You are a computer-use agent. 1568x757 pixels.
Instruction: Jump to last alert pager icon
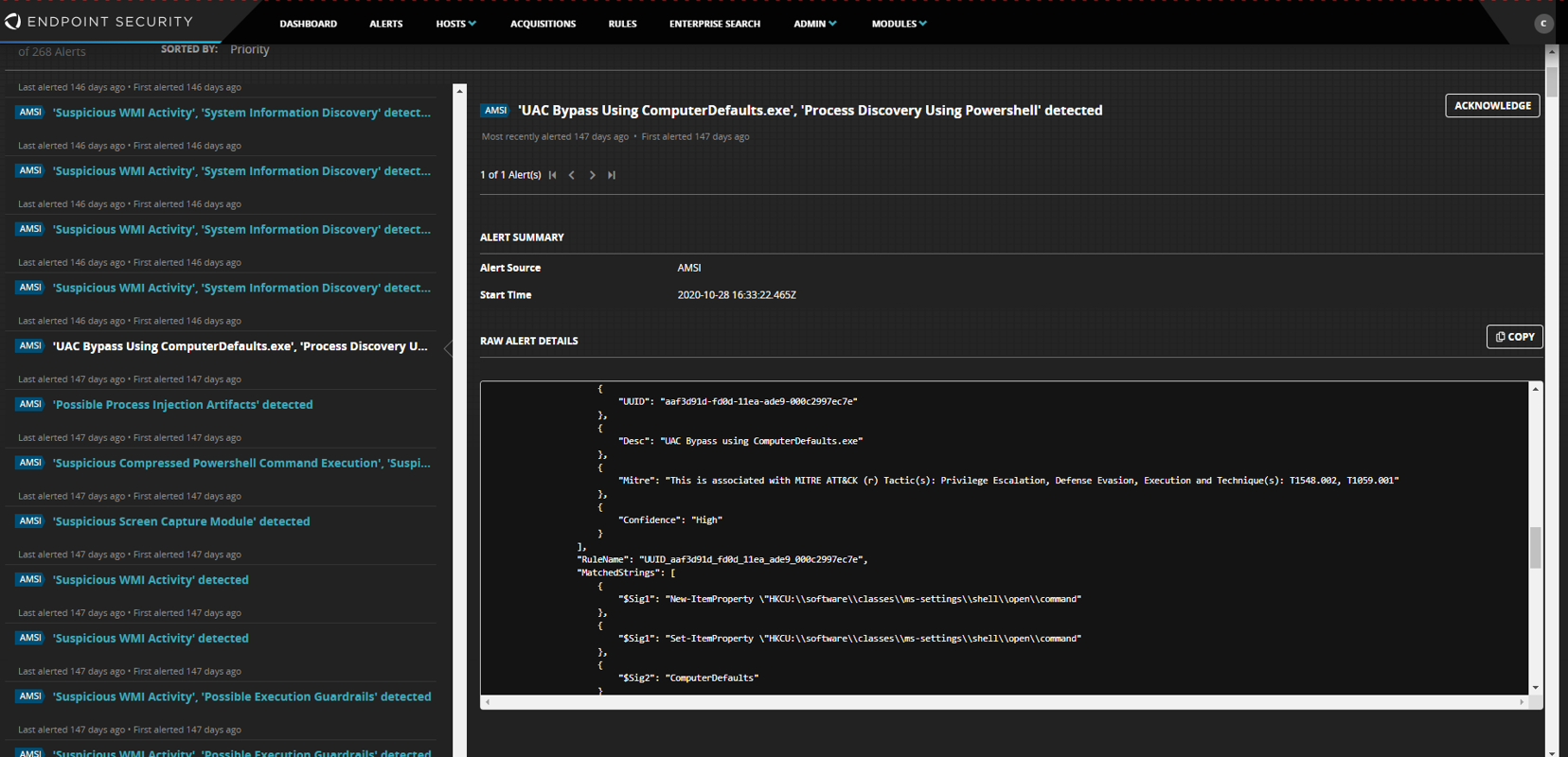pos(612,175)
